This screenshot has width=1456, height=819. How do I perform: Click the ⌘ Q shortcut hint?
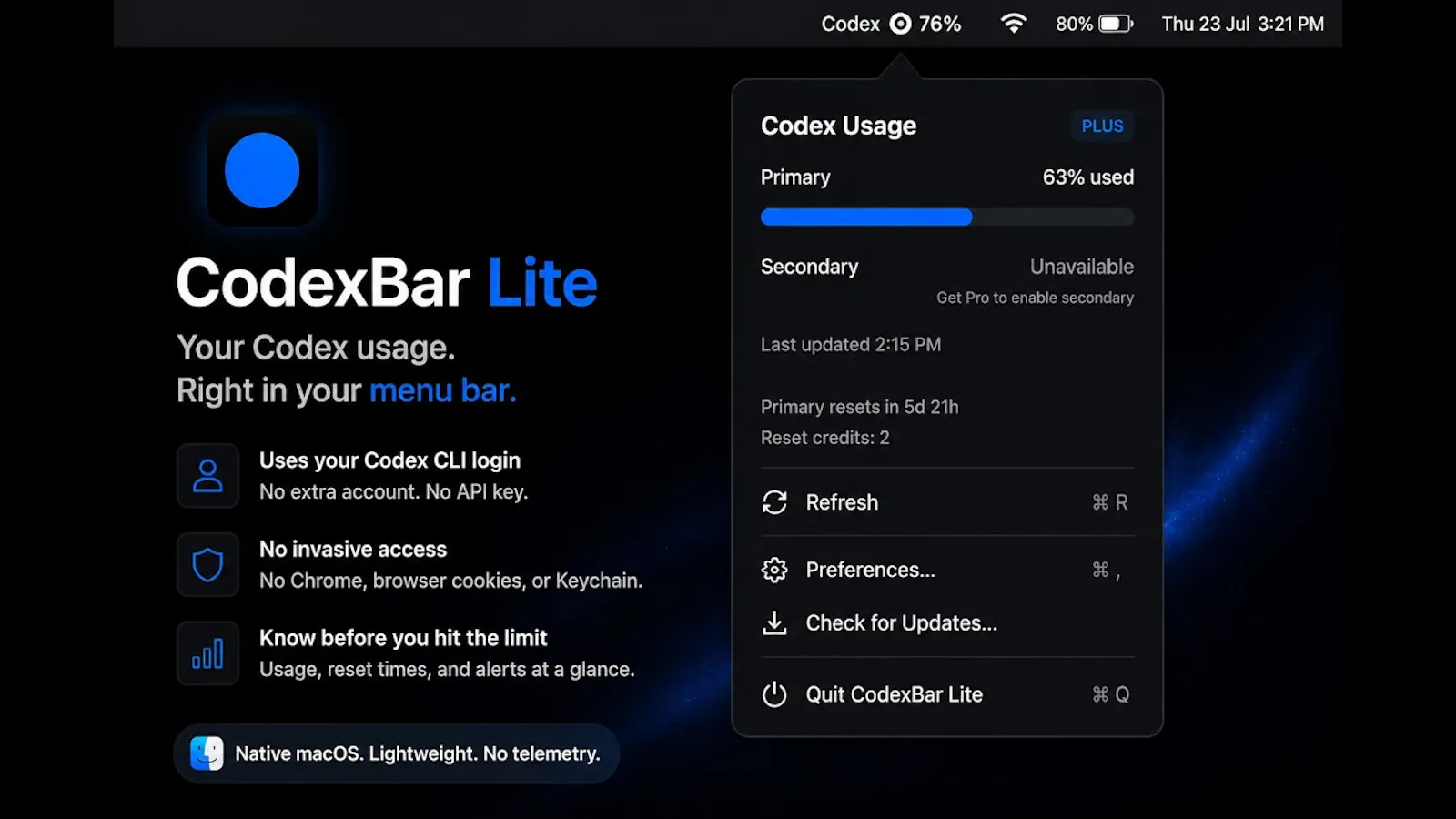pyautogui.click(x=1111, y=694)
